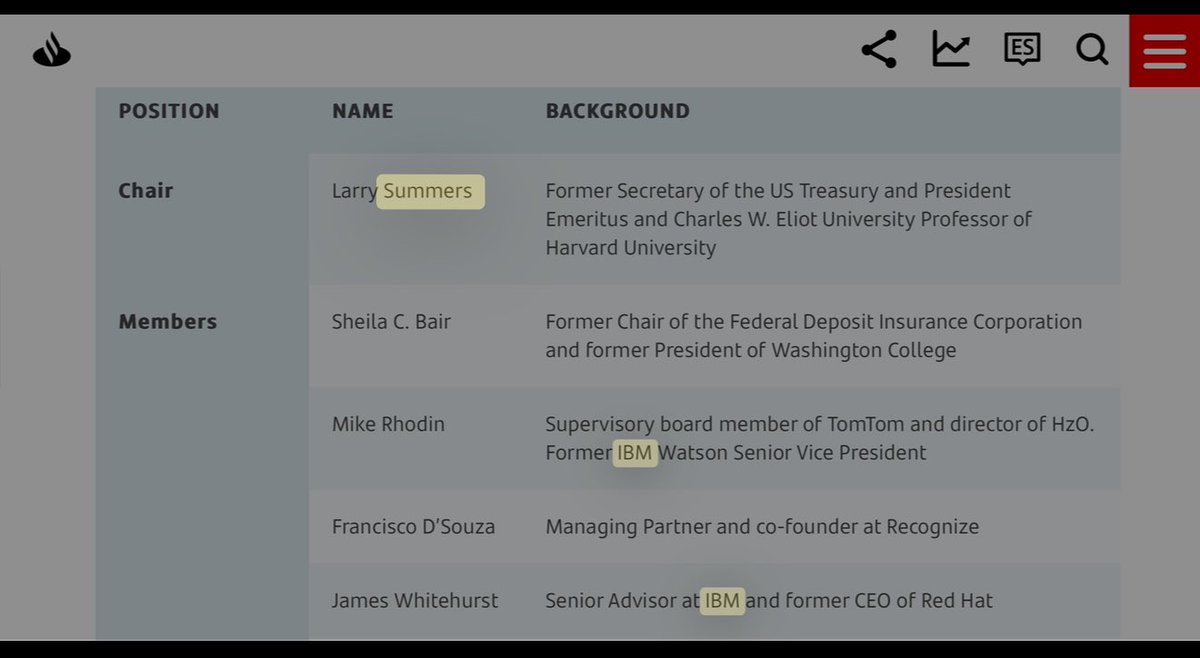Open the red hamburger menu
Image resolution: width=1200 pixels, height=658 pixels.
point(1164,51)
